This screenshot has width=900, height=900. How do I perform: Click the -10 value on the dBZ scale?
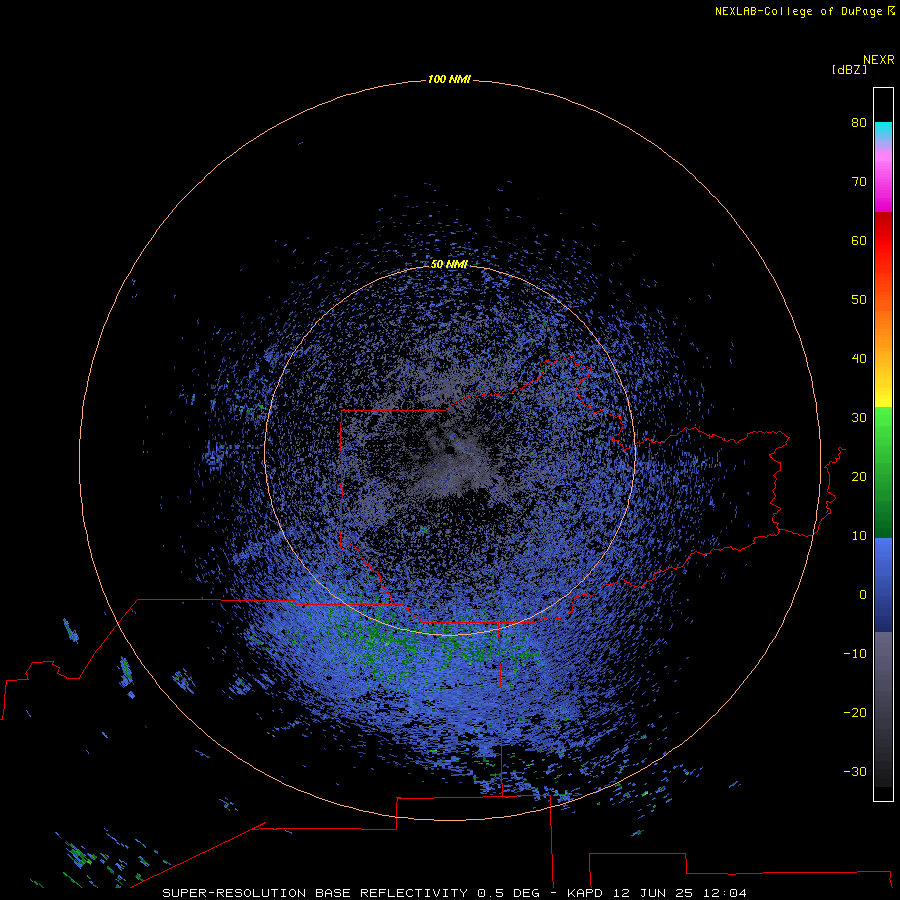(x=855, y=653)
